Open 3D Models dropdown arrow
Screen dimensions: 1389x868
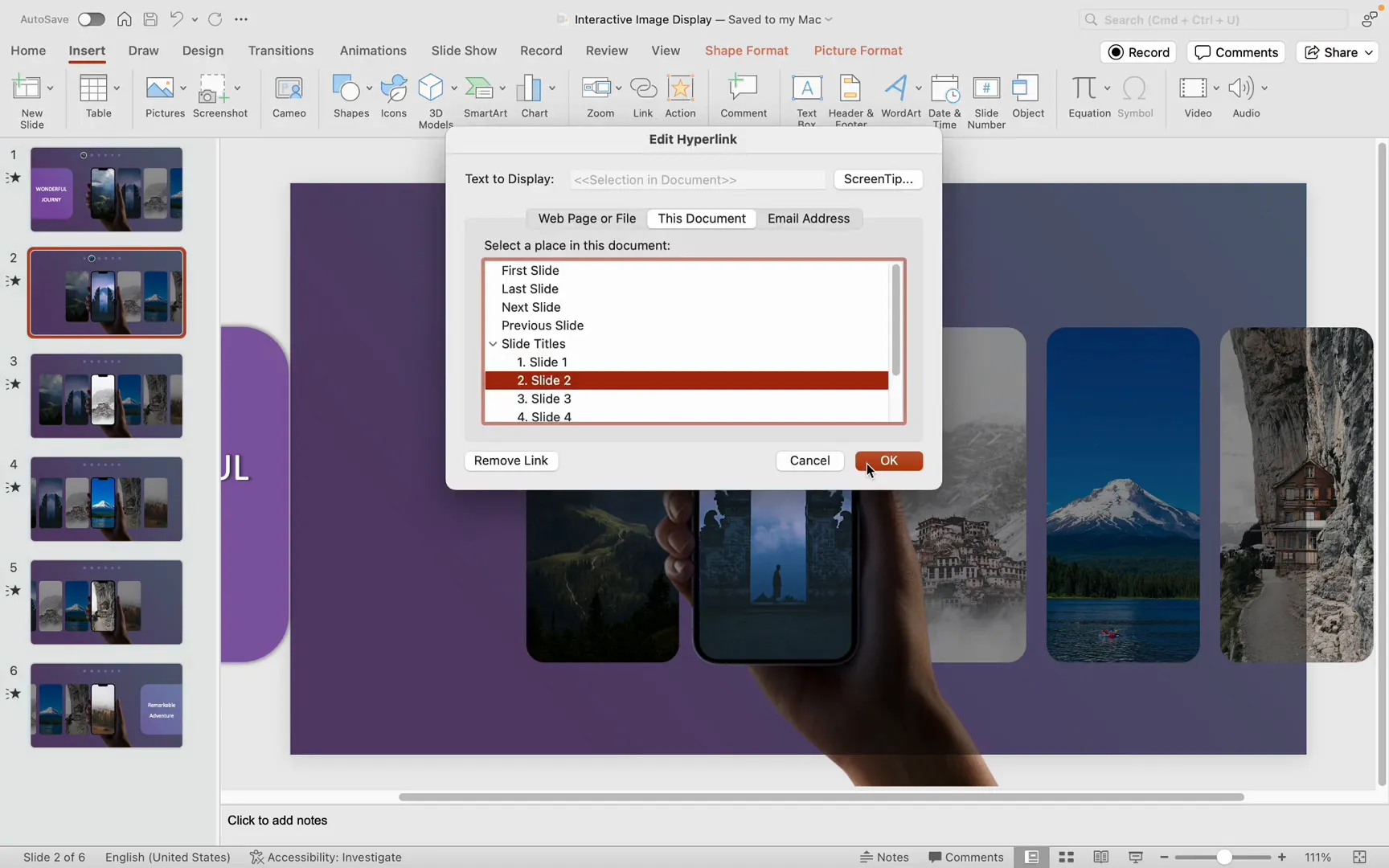(453, 88)
